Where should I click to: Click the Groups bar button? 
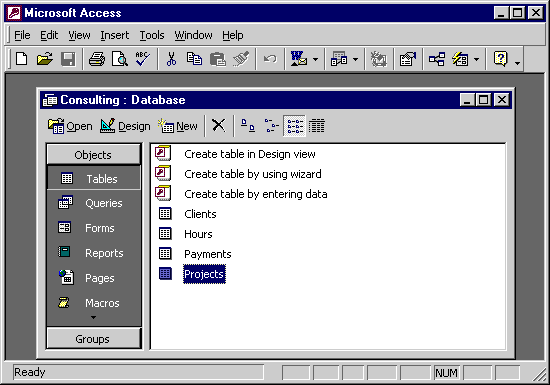point(93,339)
